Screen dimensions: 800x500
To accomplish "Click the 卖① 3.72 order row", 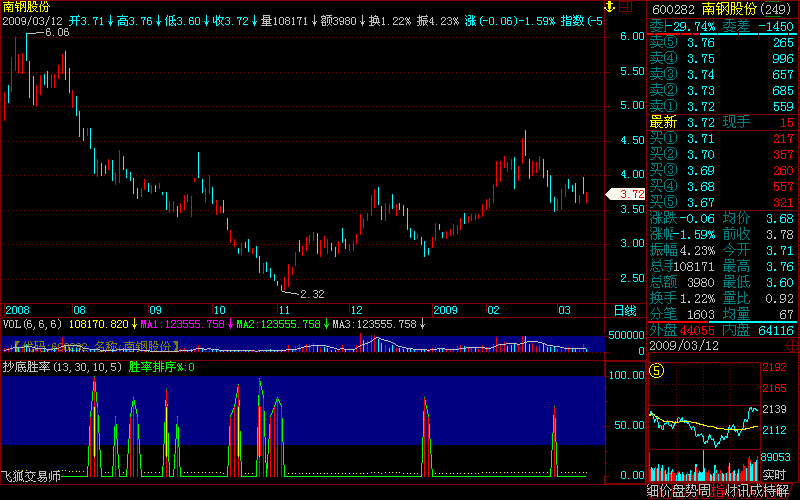I will point(721,107).
